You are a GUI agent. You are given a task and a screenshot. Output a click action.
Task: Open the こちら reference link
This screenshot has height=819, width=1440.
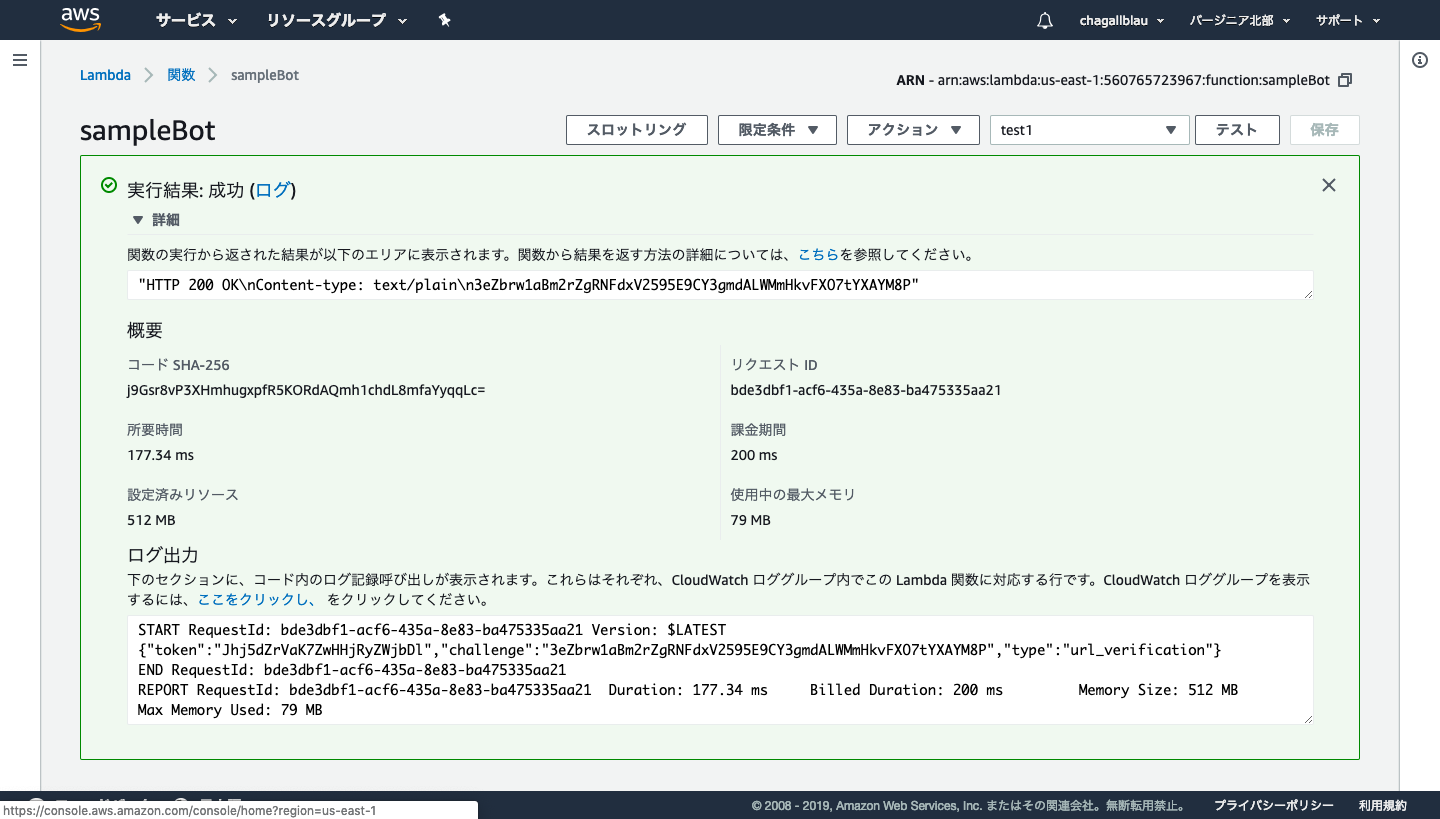818,255
